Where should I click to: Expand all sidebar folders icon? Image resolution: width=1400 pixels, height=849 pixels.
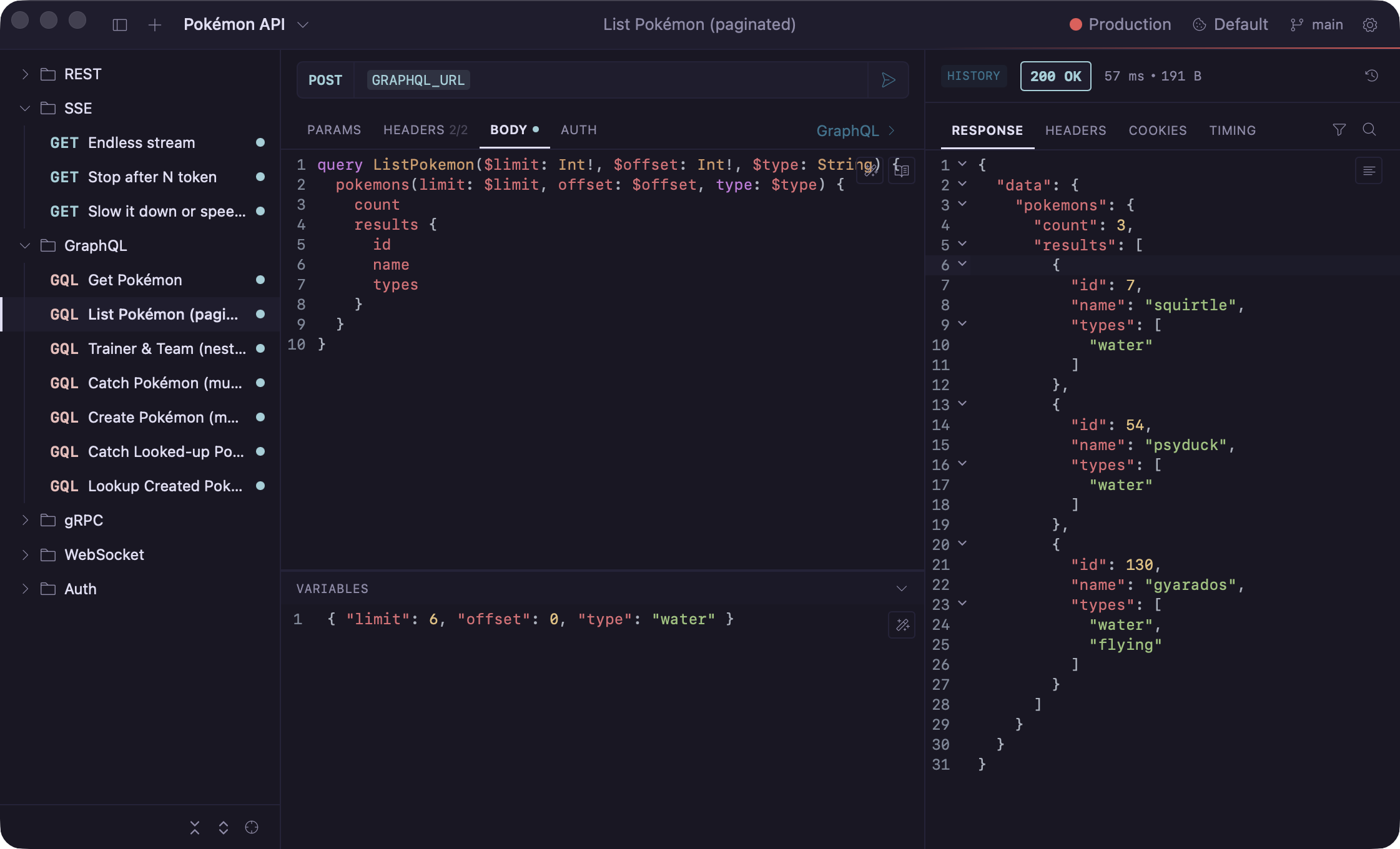[x=224, y=827]
